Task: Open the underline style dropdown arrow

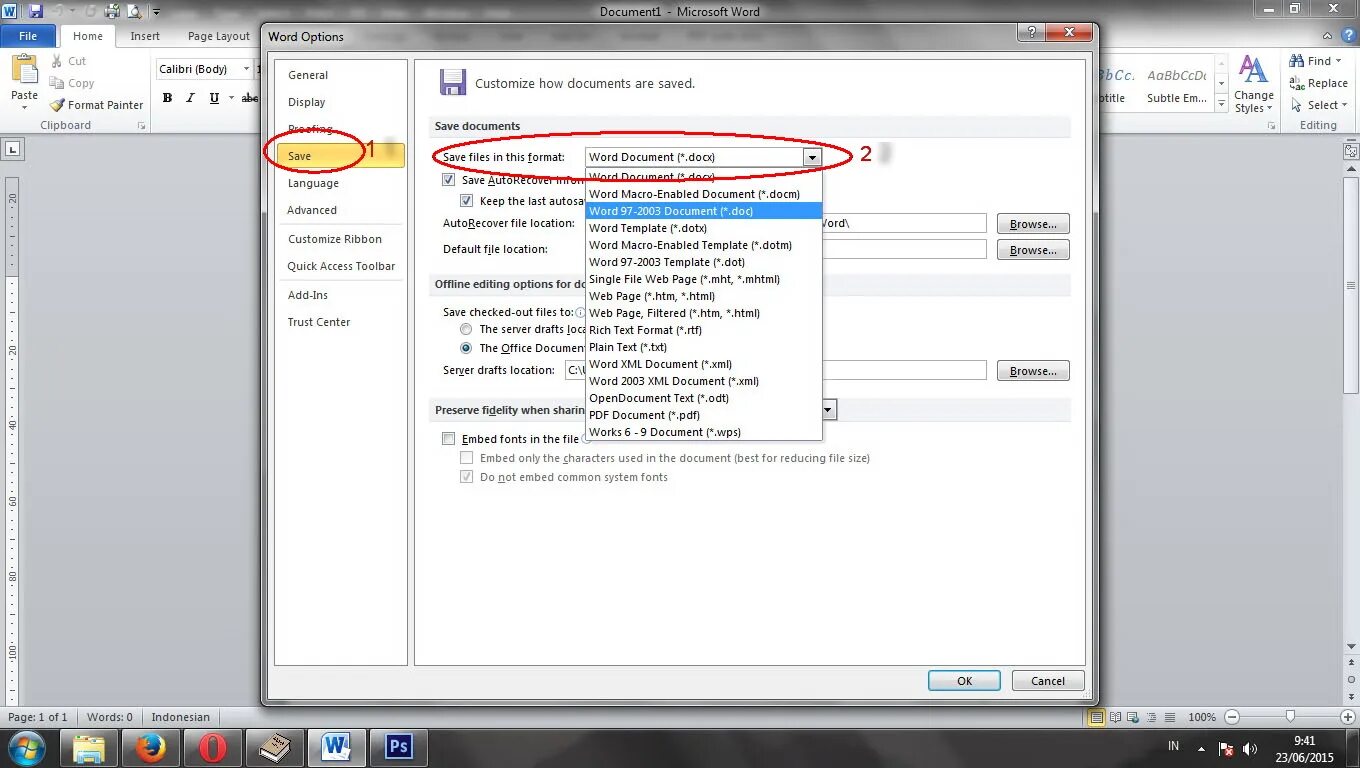Action: [x=230, y=98]
